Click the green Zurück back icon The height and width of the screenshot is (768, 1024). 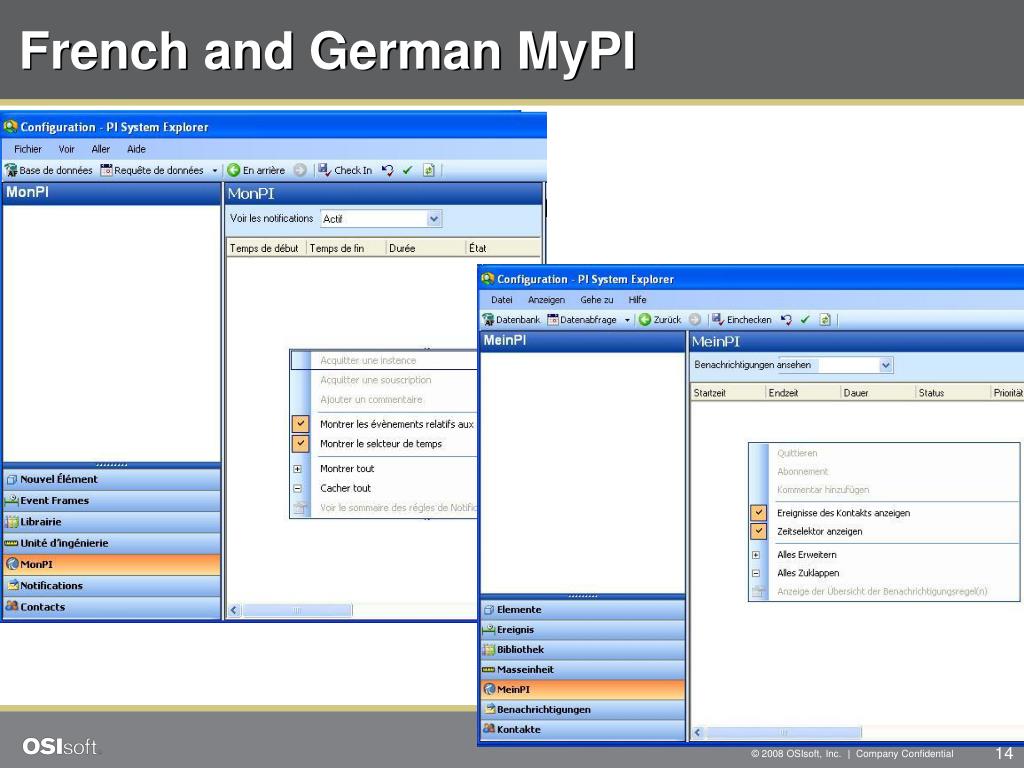point(645,320)
